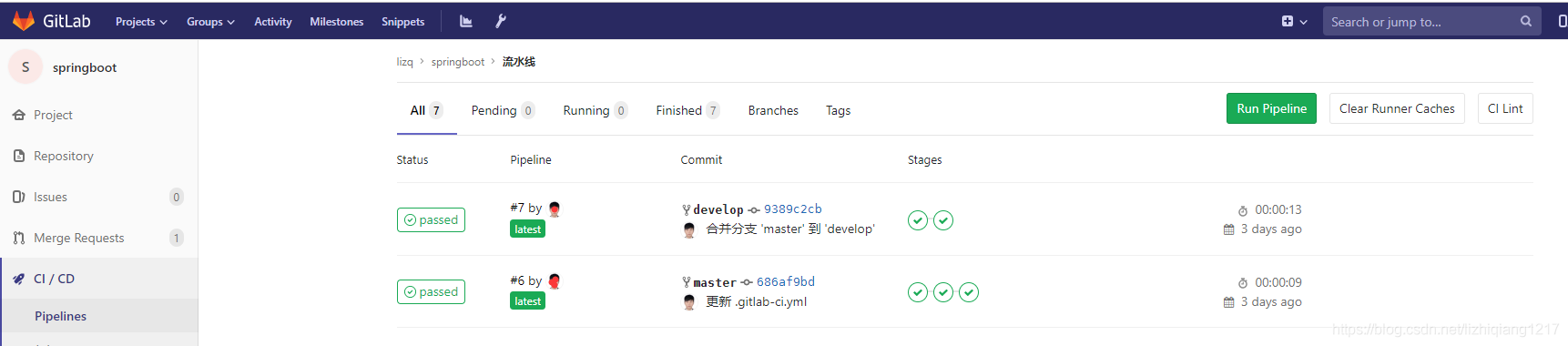Switch to the Branches tab

tap(773, 110)
